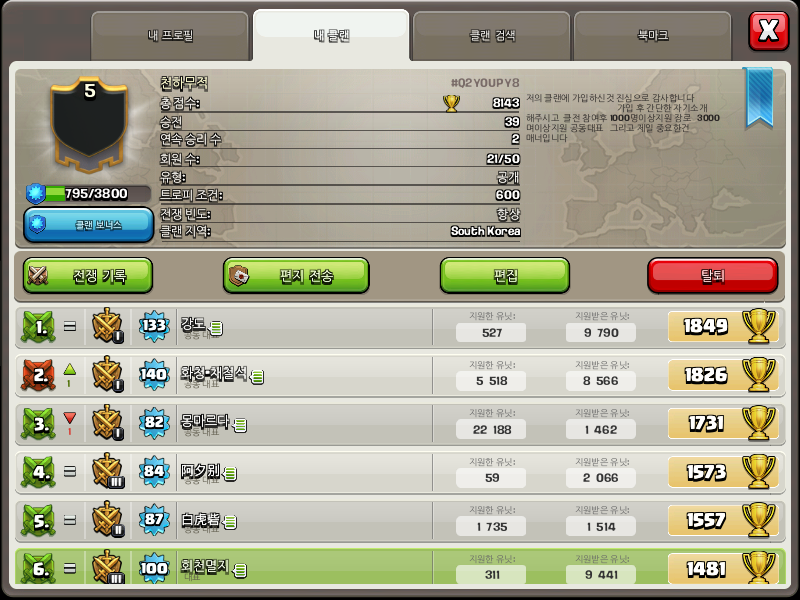Click the 1557 trophy count icon
Screen dimensions: 800x600
(x=759, y=520)
